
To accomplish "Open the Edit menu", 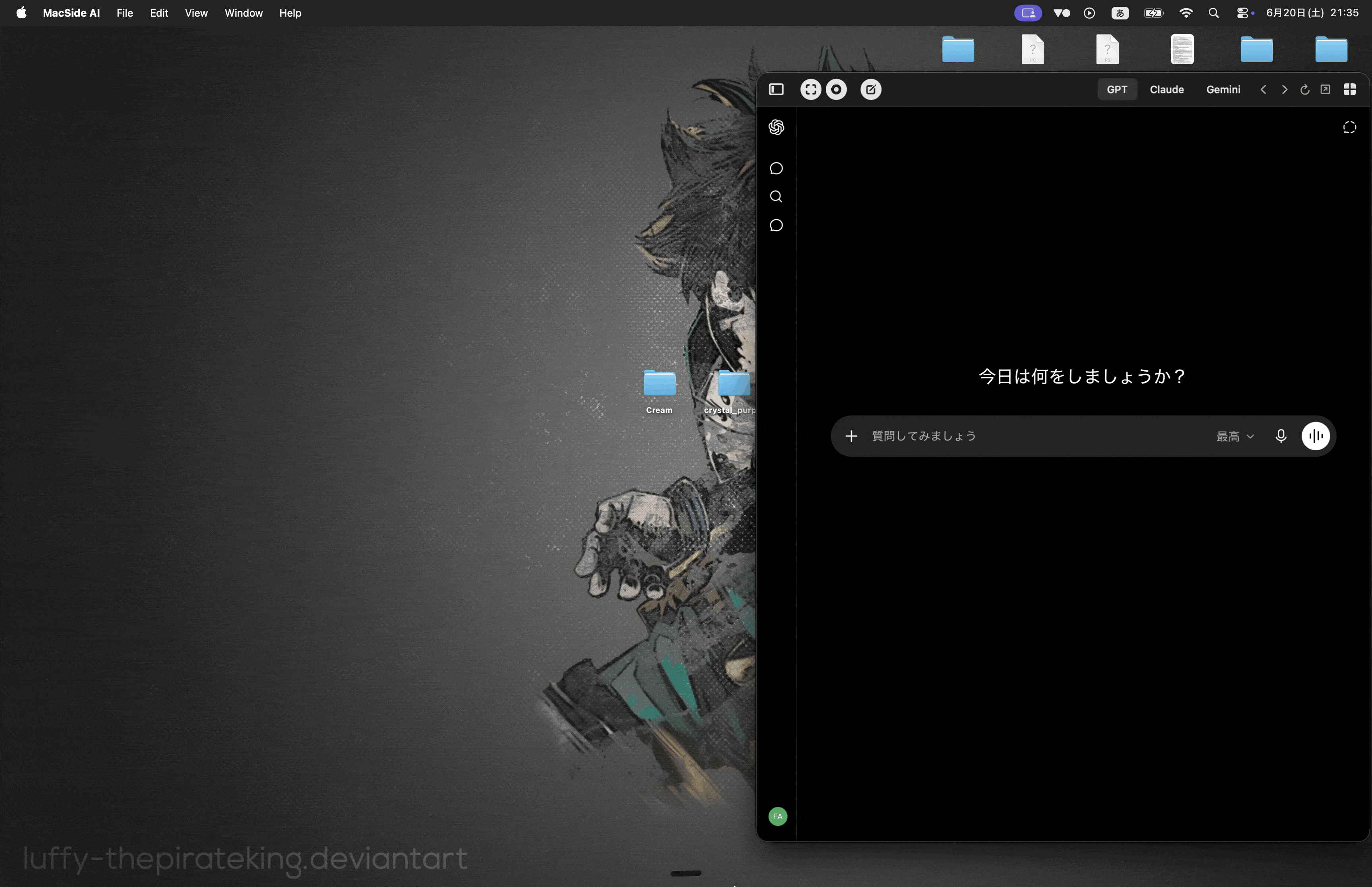I will (x=159, y=13).
